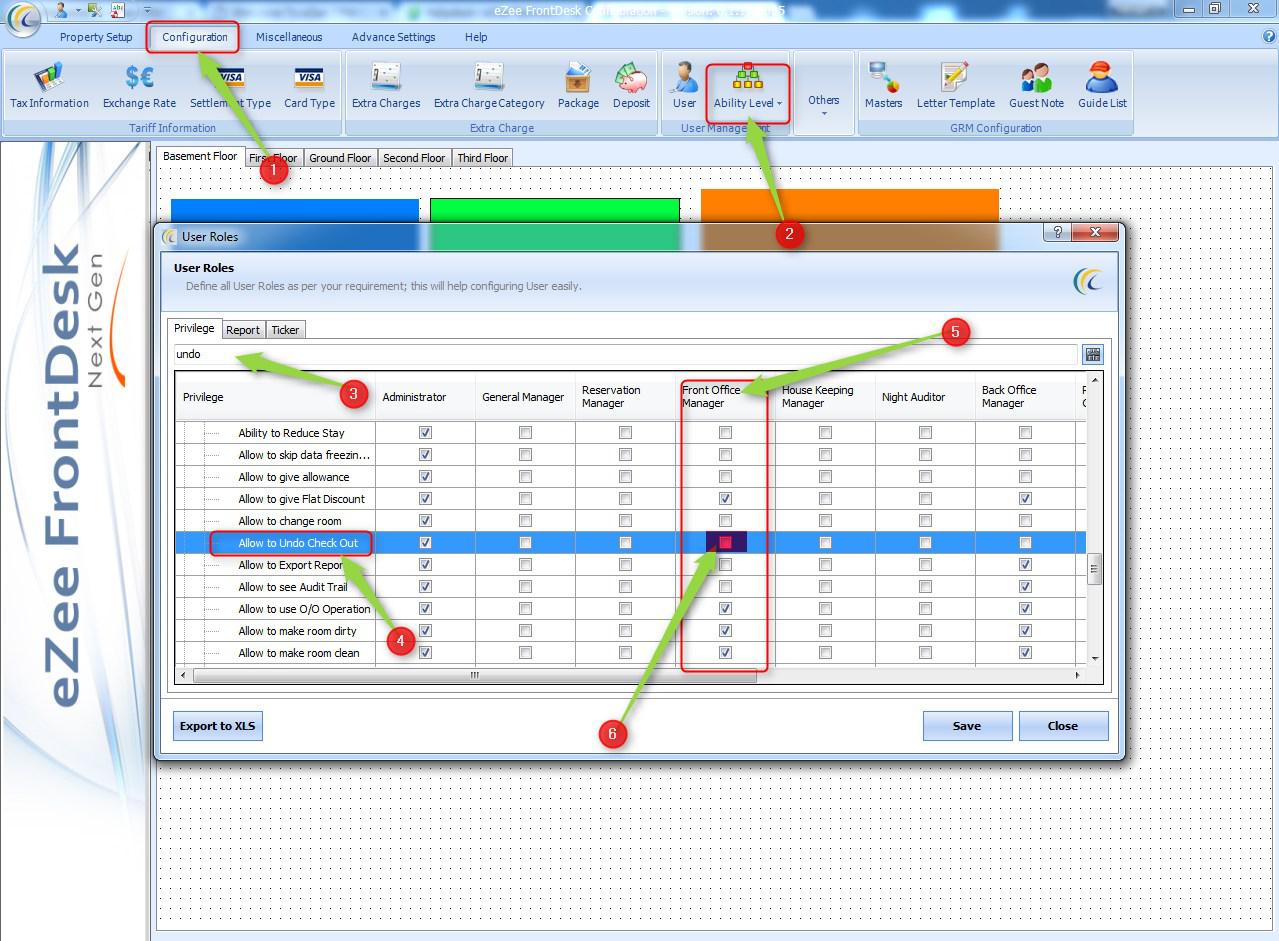Click the Export to XLS button

coord(218,726)
